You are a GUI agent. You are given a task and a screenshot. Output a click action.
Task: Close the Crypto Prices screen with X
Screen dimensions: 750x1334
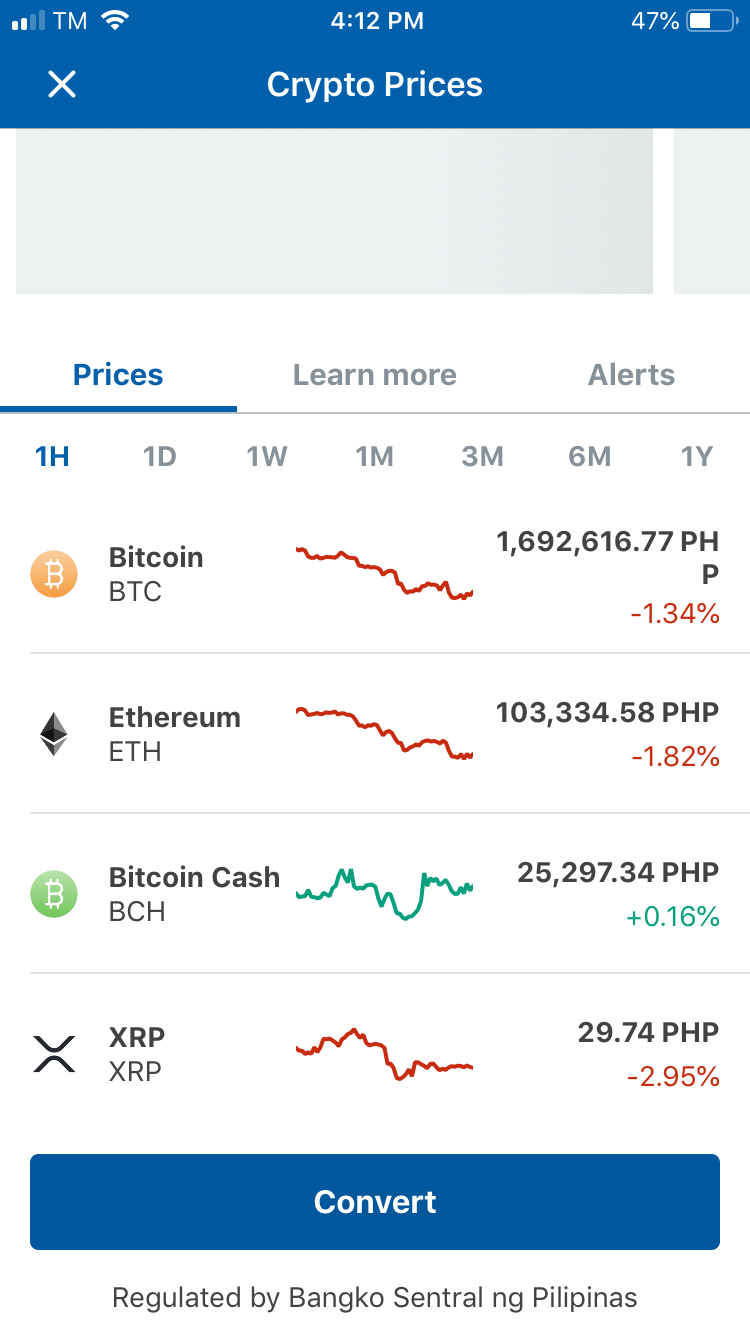[x=62, y=84]
